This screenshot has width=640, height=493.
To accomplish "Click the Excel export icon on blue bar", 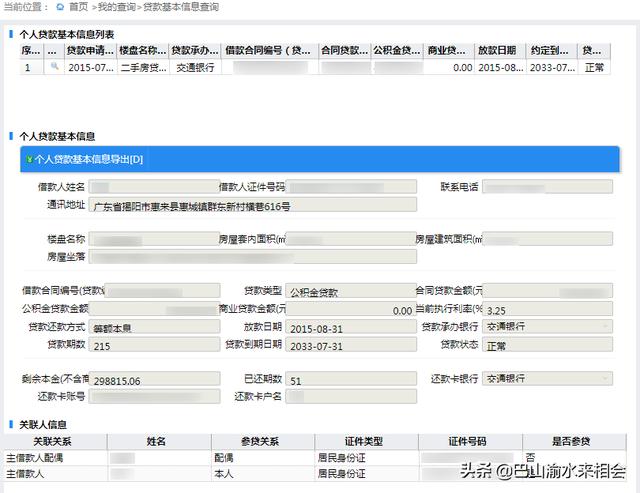I will [x=29, y=159].
